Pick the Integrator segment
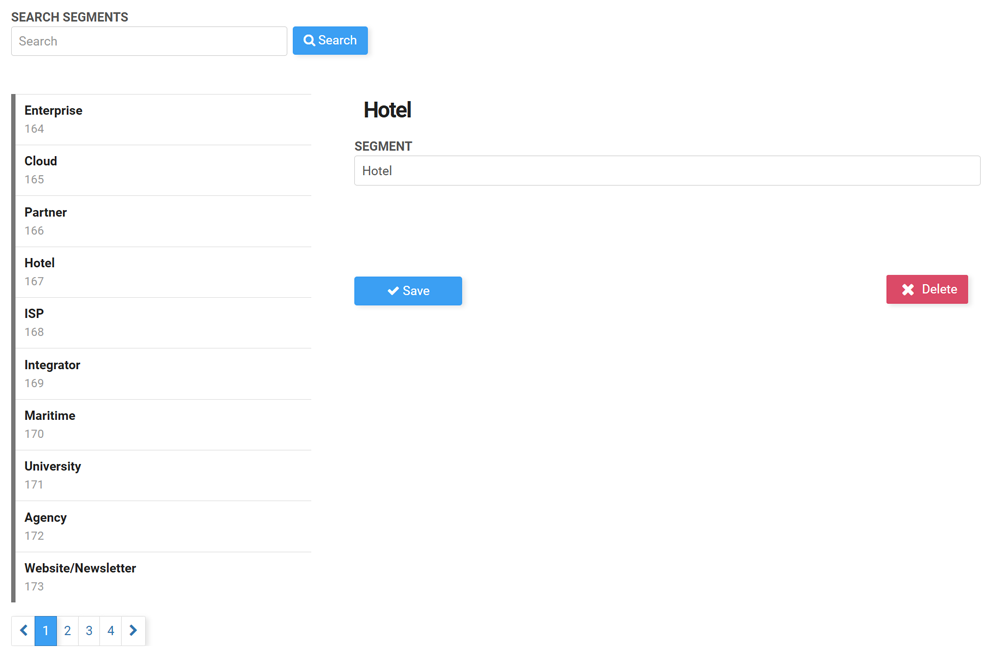Viewport: 1000px width, 661px height. [163, 374]
